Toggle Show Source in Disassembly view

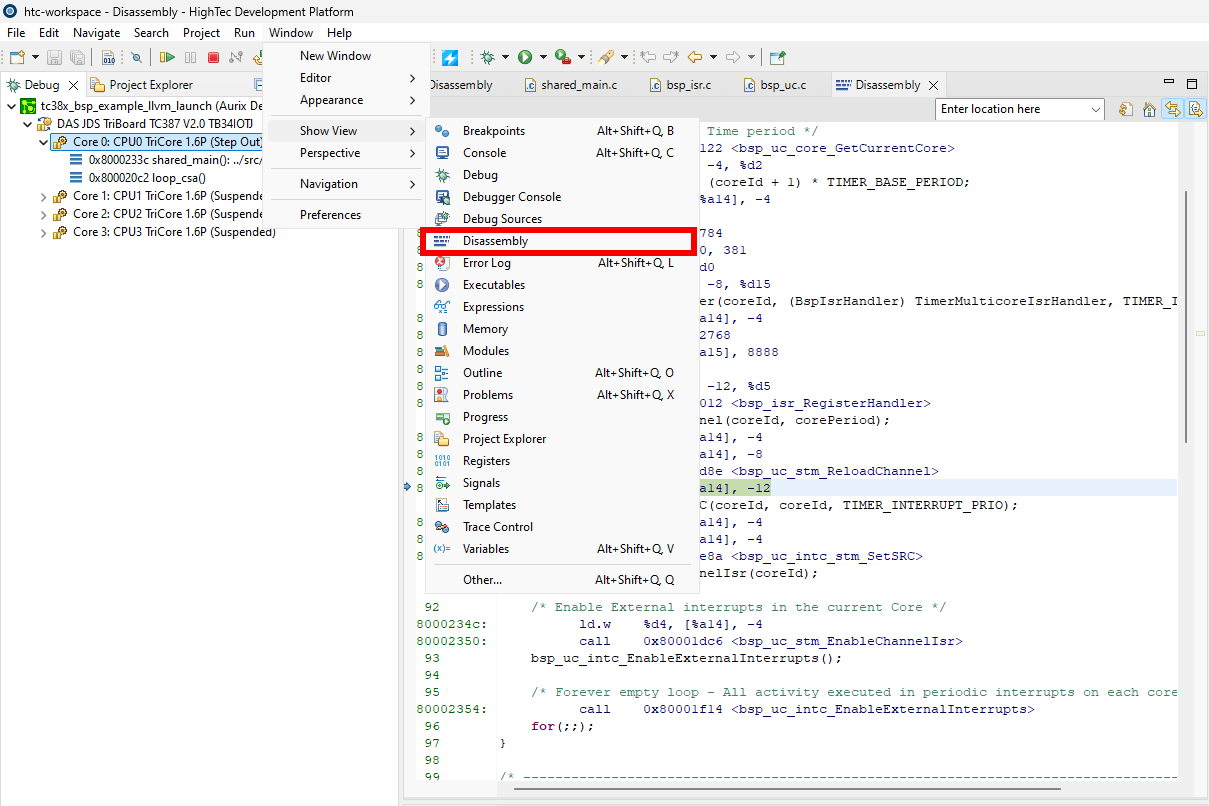1195,109
